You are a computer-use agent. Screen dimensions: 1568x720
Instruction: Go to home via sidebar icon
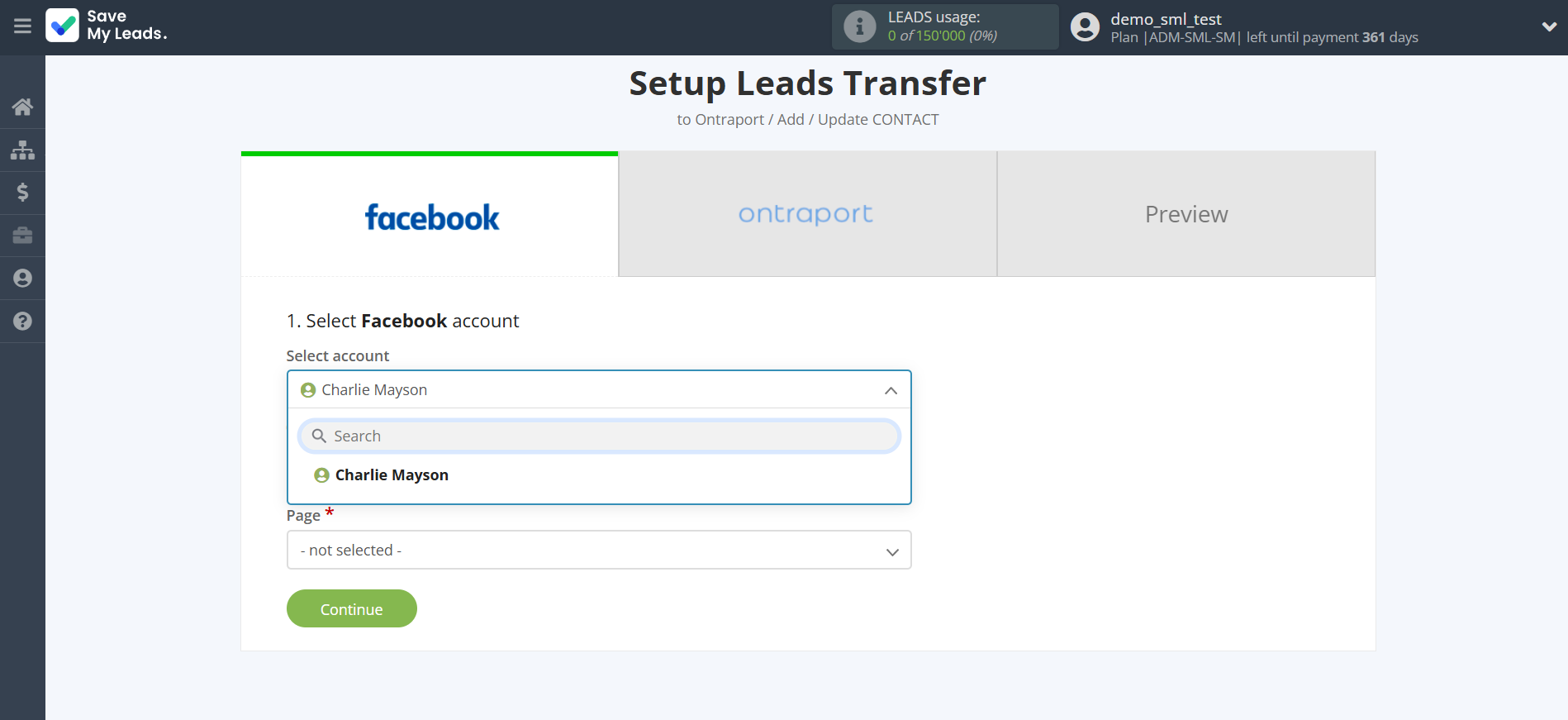pyautogui.click(x=22, y=107)
